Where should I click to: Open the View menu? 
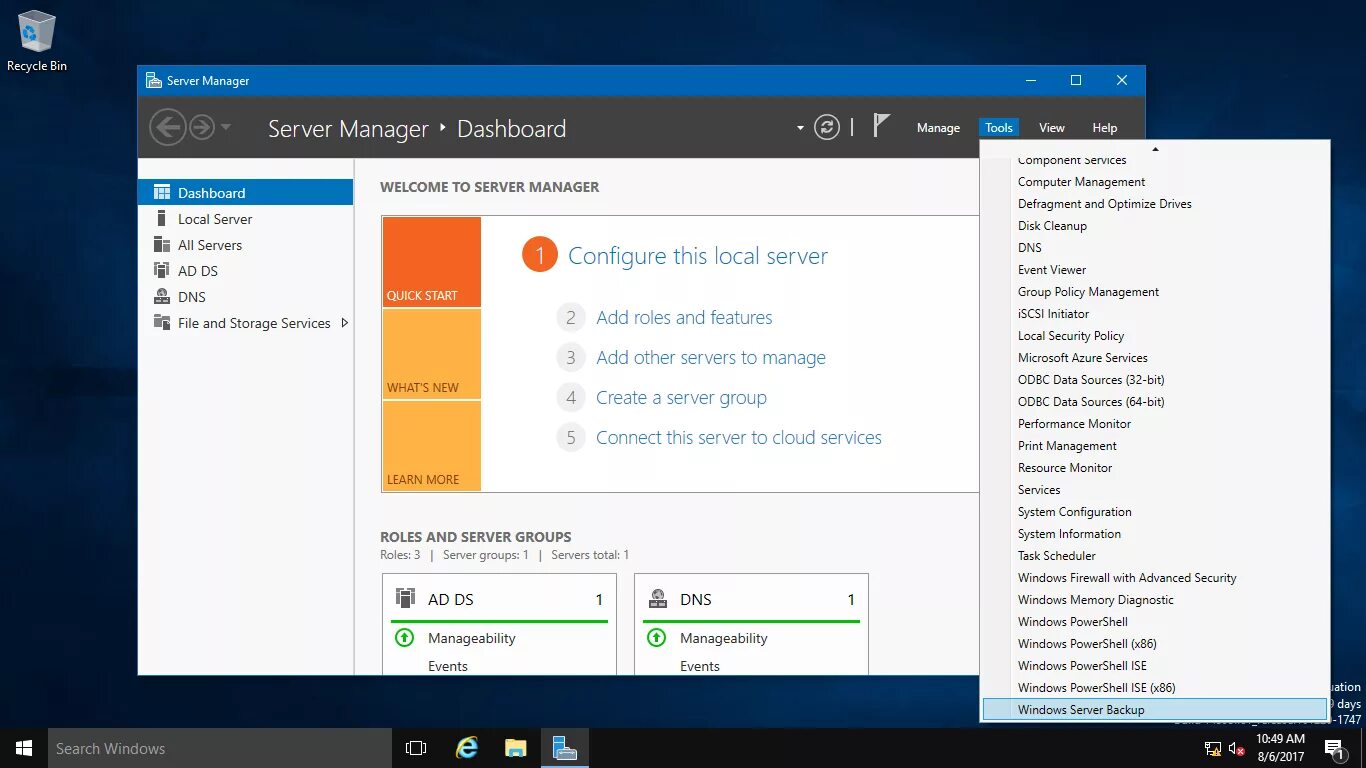[x=1052, y=128]
